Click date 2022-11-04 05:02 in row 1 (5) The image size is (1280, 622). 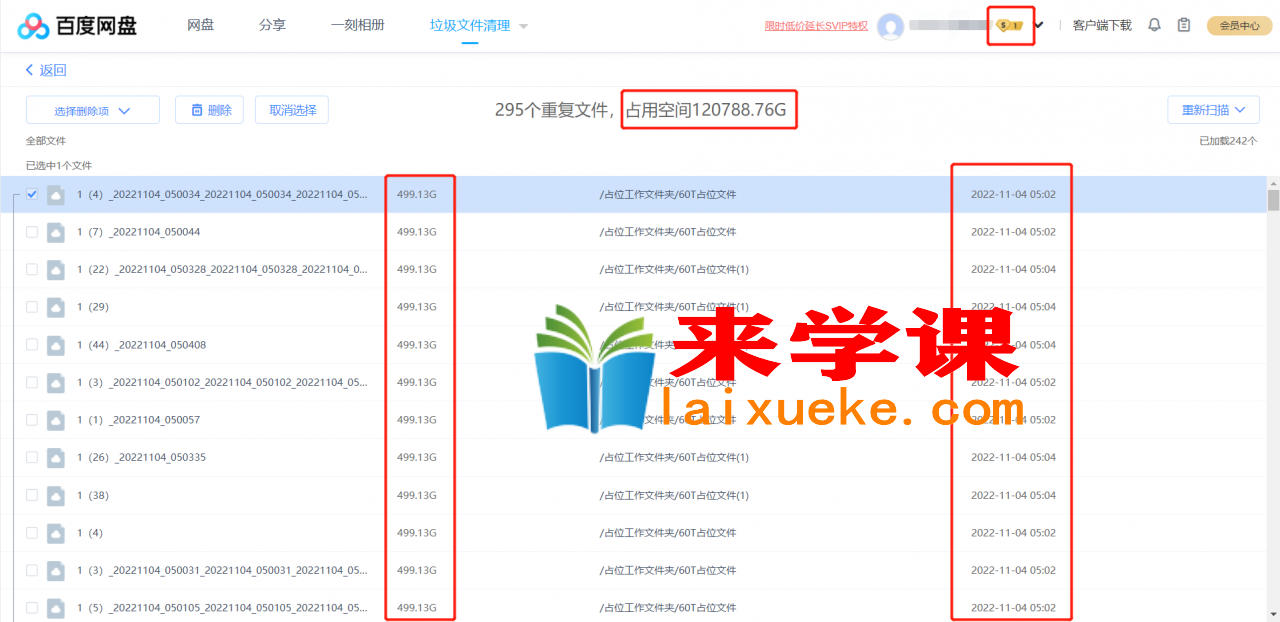[x=1013, y=608]
